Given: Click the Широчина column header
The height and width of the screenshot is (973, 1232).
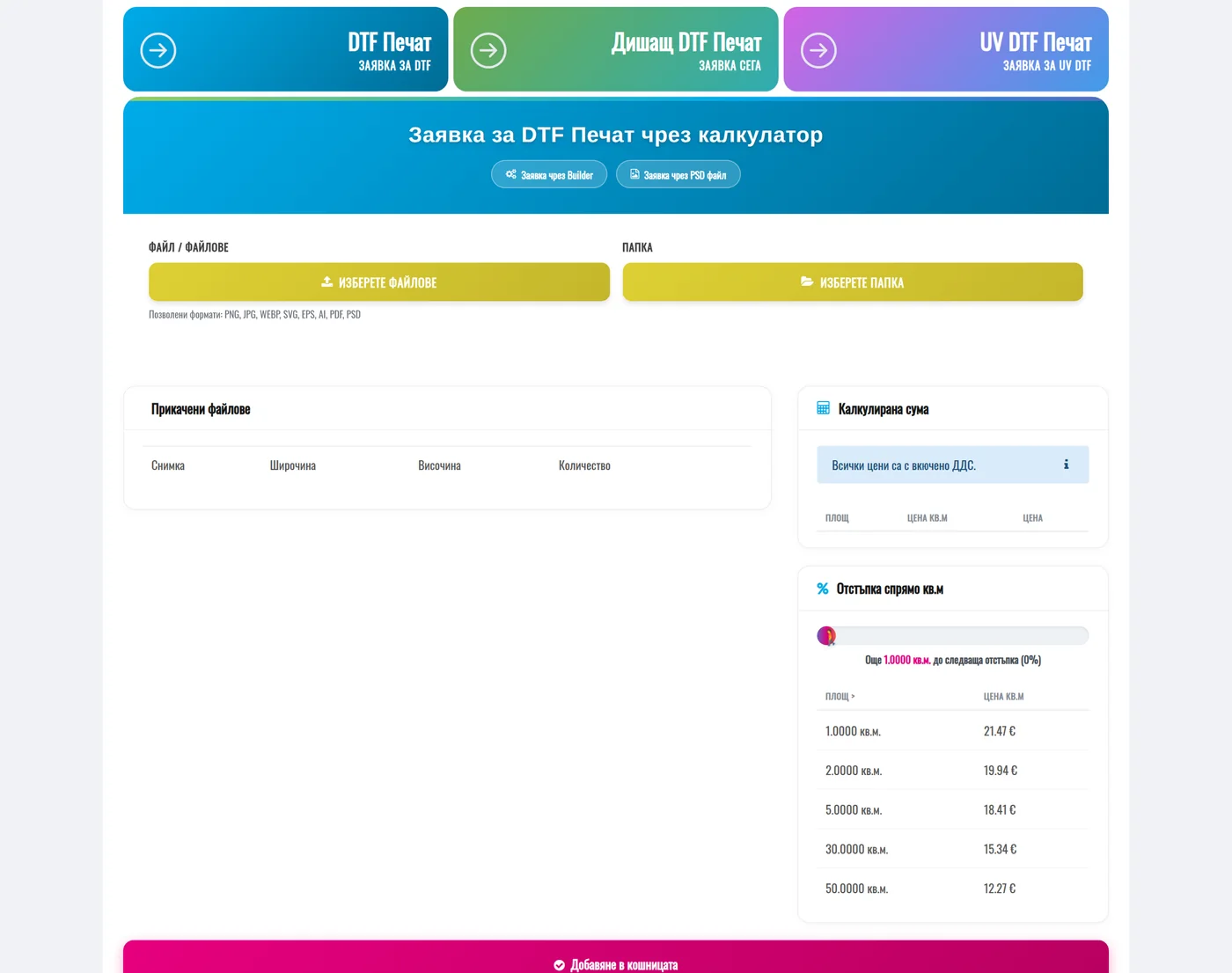Looking at the screenshot, I should 293,465.
